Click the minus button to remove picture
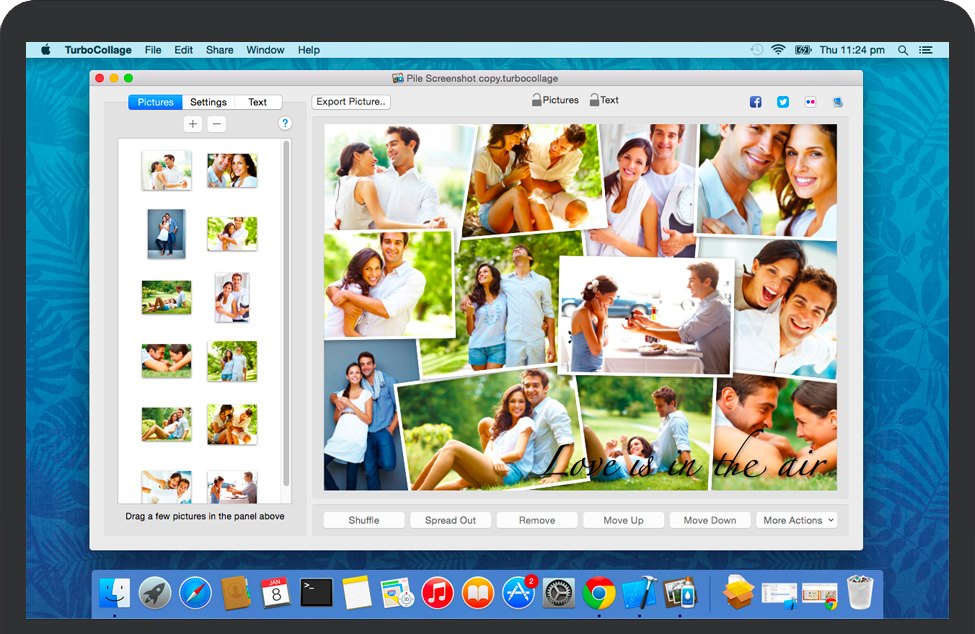 pos(217,124)
